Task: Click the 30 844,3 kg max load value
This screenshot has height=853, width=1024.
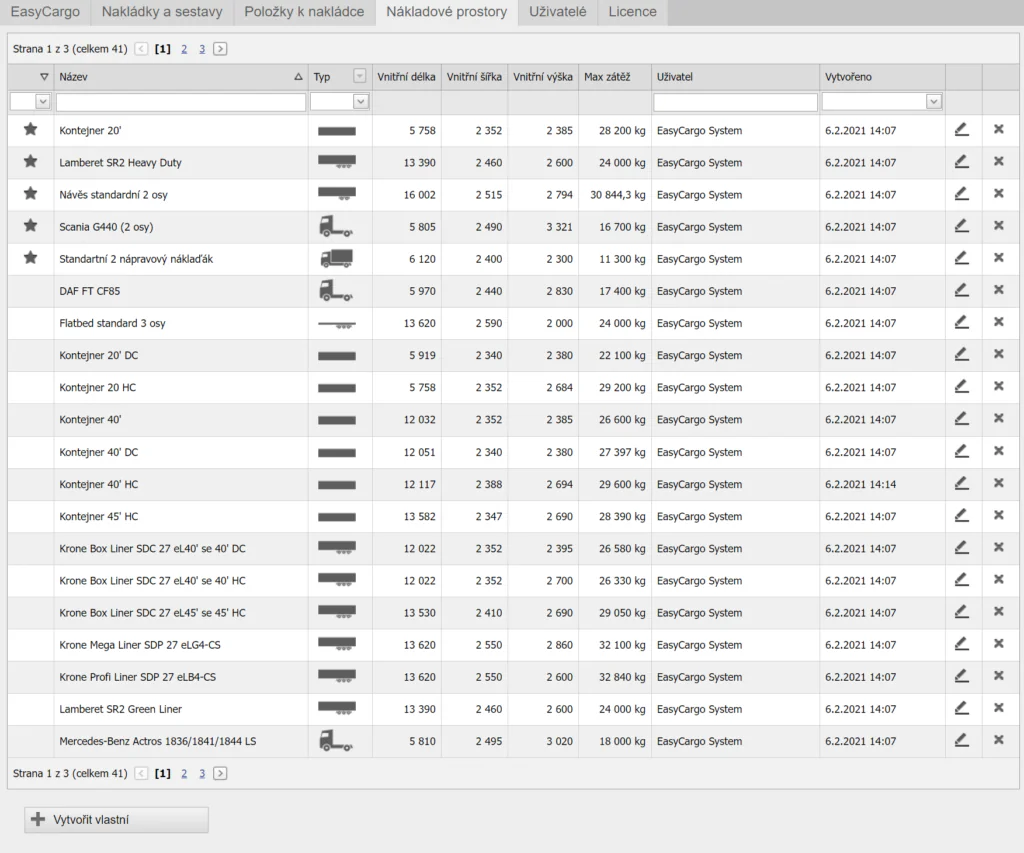Action: [x=618, y=195]
